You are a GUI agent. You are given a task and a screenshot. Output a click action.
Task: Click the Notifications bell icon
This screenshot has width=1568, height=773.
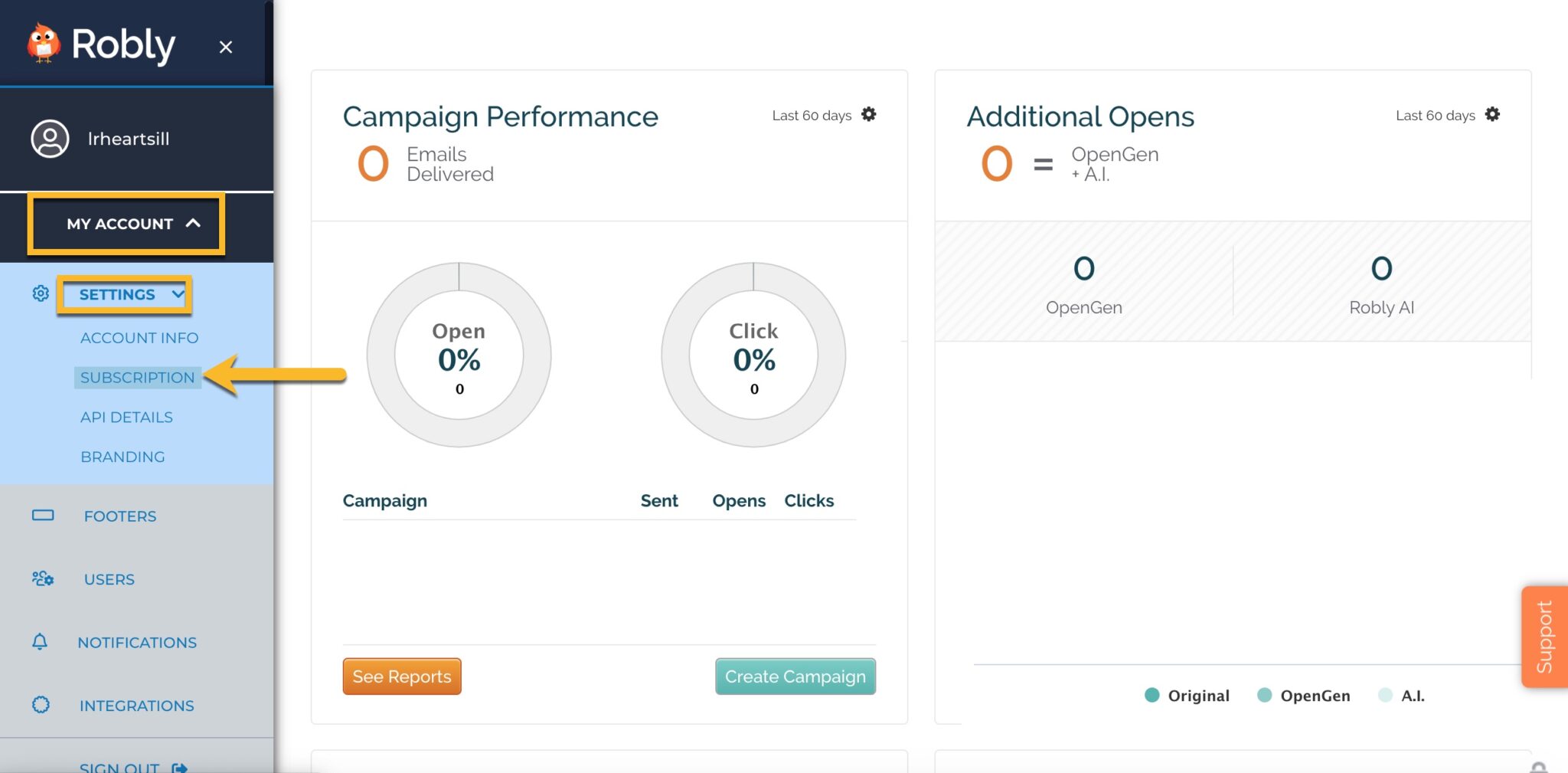(x=40, y=642)
